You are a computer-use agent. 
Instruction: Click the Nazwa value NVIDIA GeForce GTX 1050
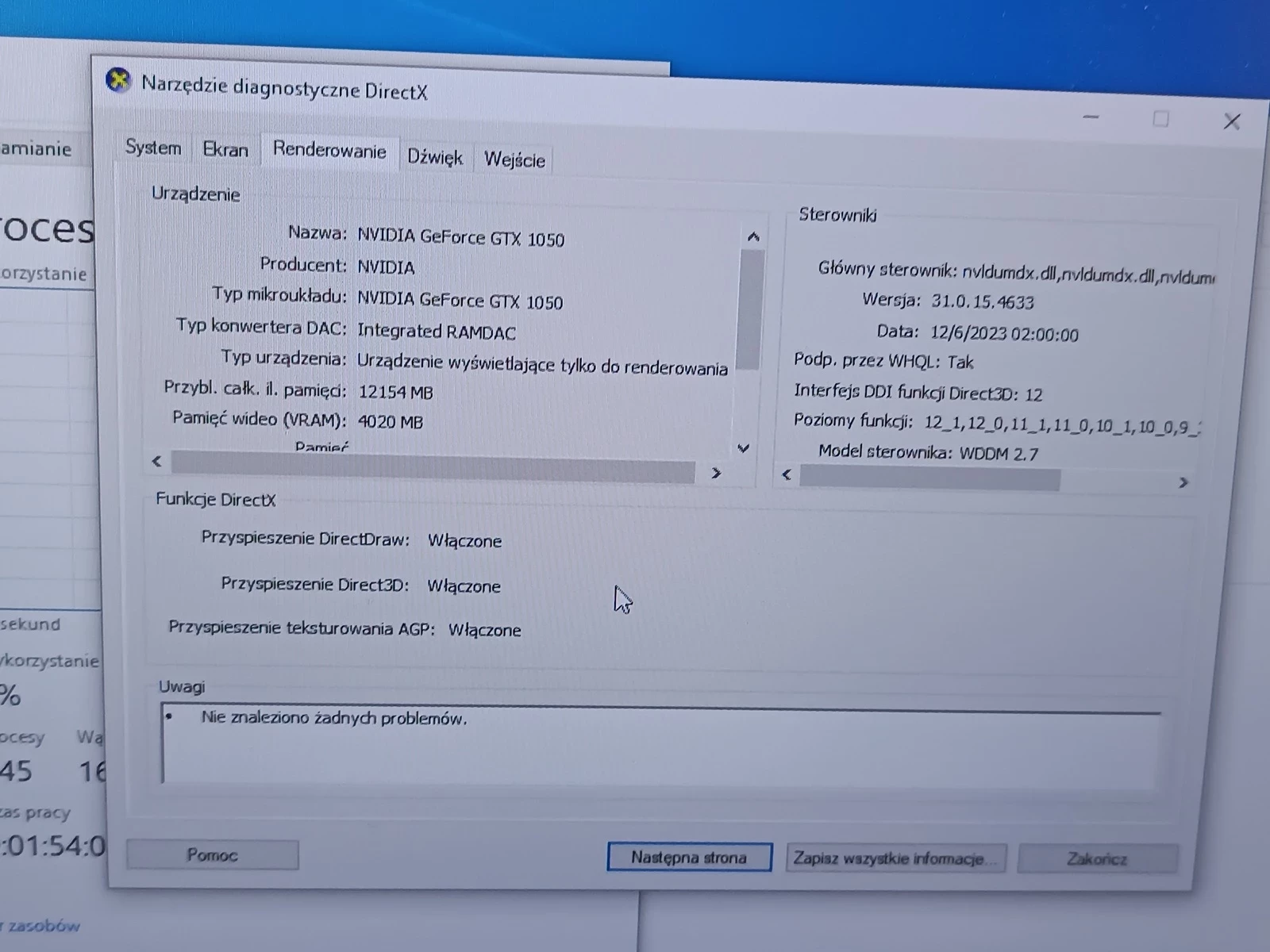coord(460,237)
